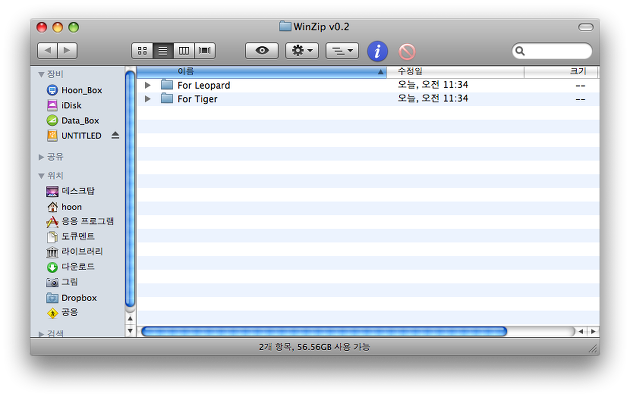The width and height of the screenshot is (630, 397).
Task: Click the status bar item count text
Action: pyautogui.click(x=315, y=347)
